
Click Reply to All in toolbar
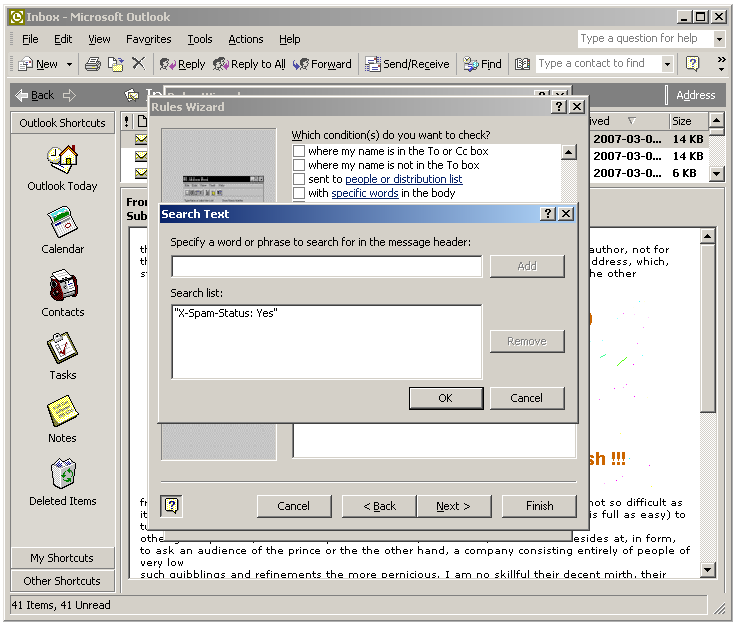click(x=249, y=64)
